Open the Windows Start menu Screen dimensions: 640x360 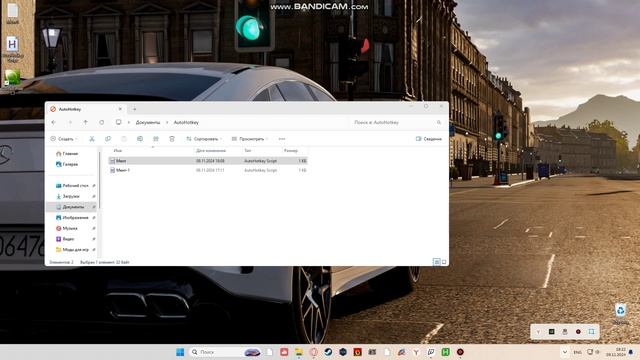(x=180, y=352)
